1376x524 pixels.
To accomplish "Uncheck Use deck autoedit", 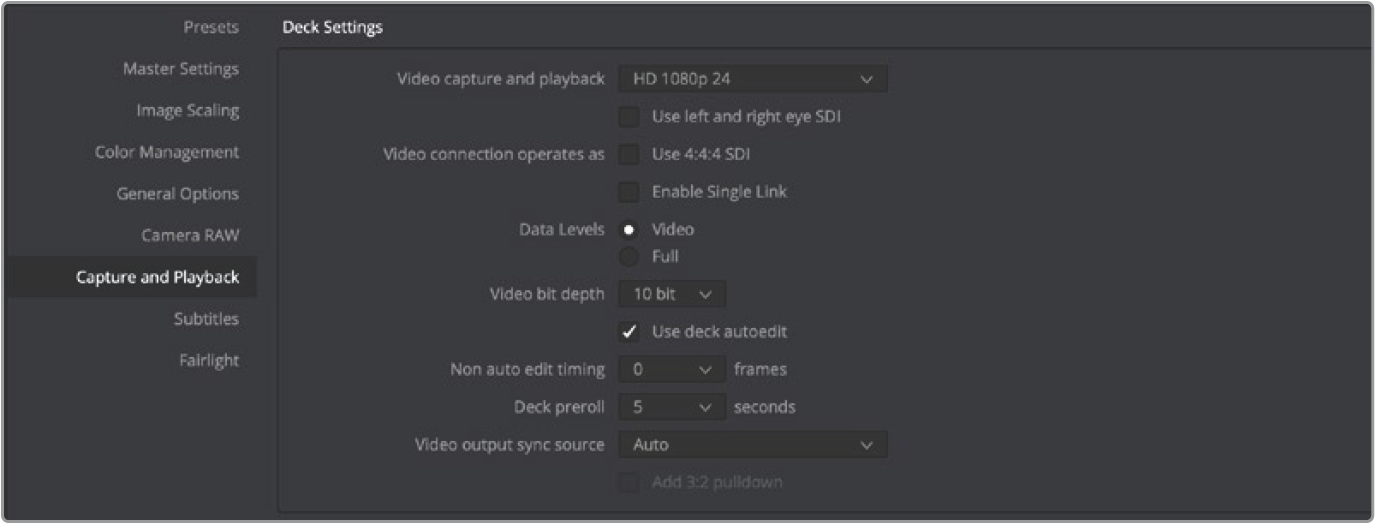I will 629,331.
